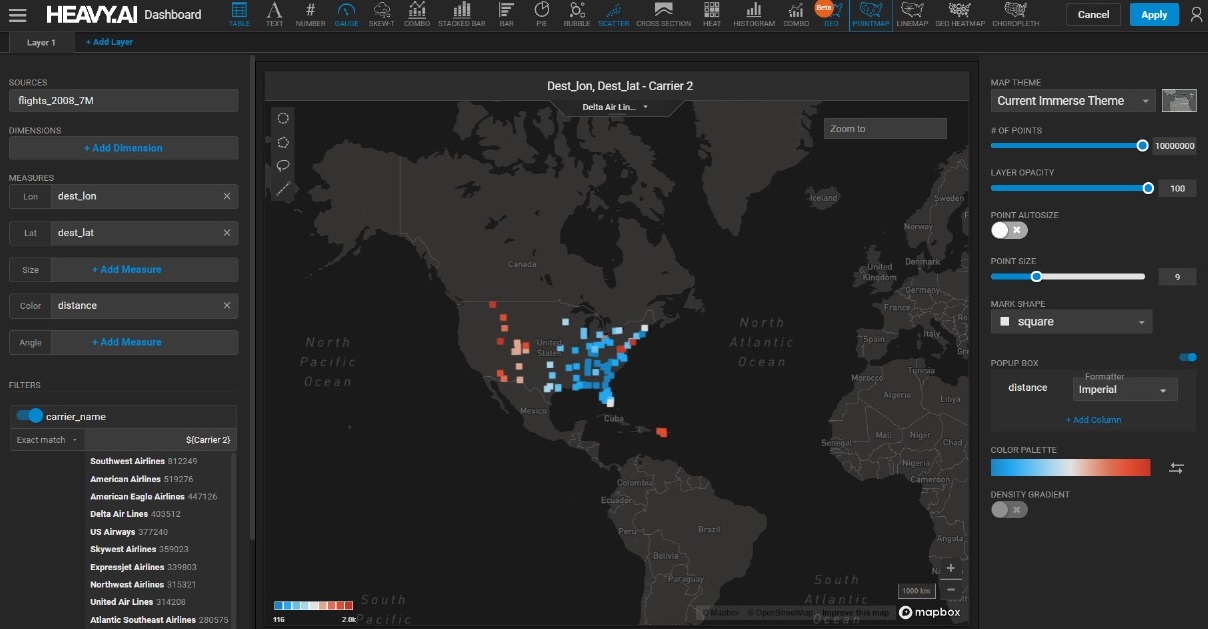Viewport: 1208px width, 629px height.
Task: Pick the Histogram chart icon
Action: click(753, 14)
